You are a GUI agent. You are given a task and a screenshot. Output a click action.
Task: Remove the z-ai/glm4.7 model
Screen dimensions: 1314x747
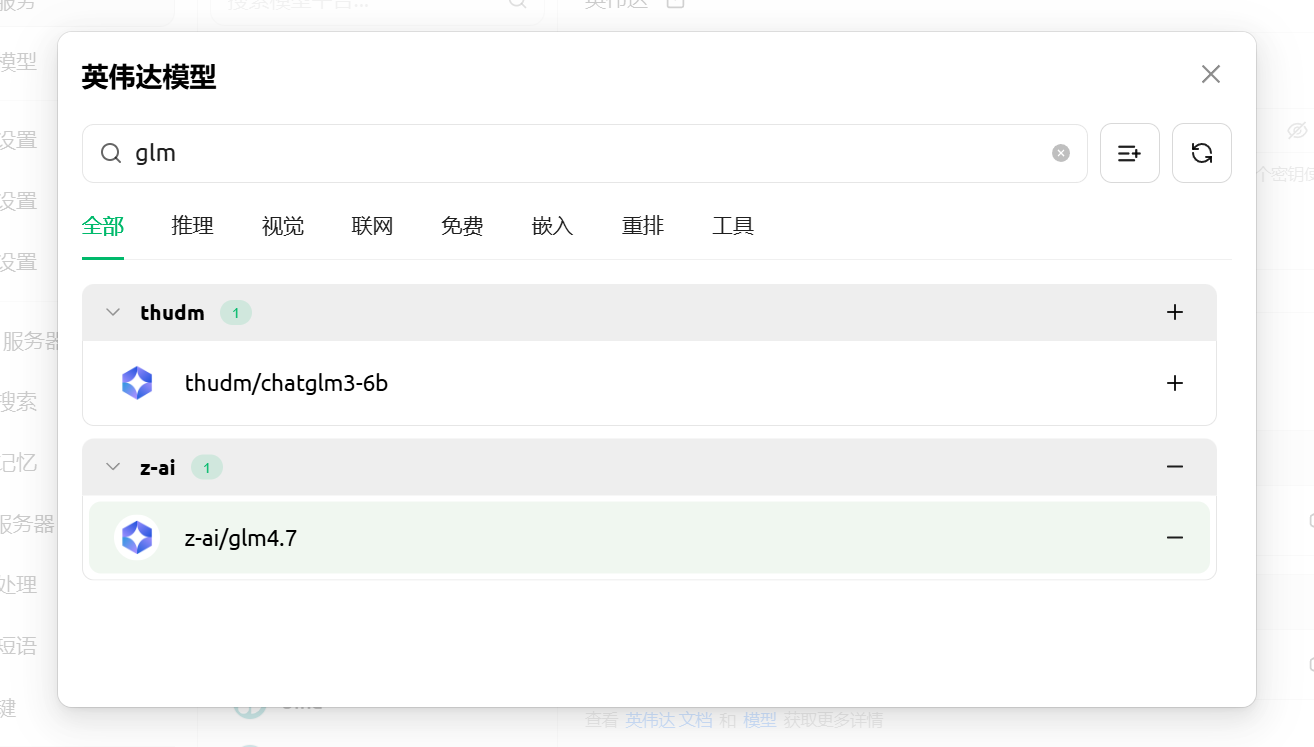click(1174, 538)
